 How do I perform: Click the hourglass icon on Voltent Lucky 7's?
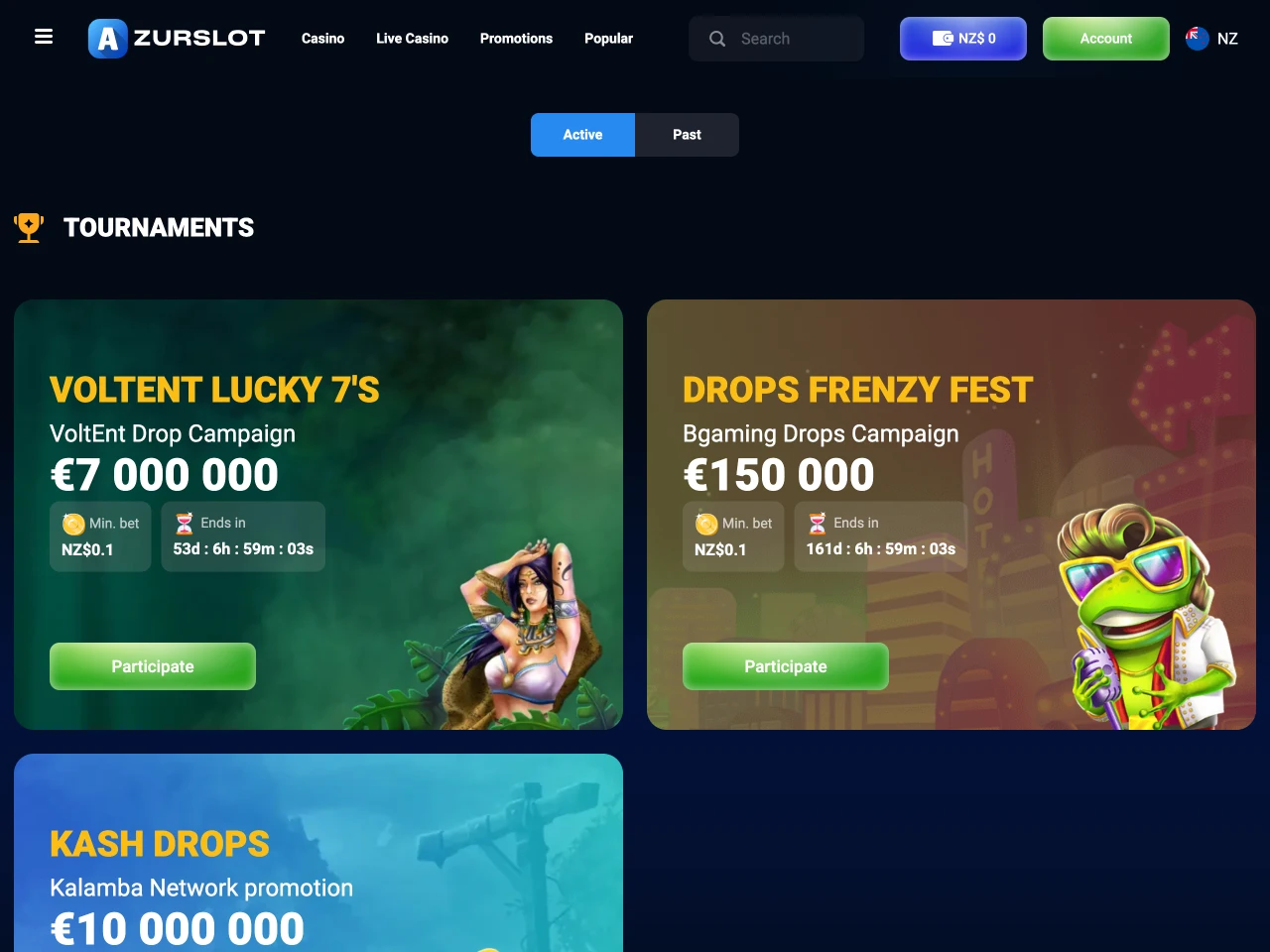point(185,524)
